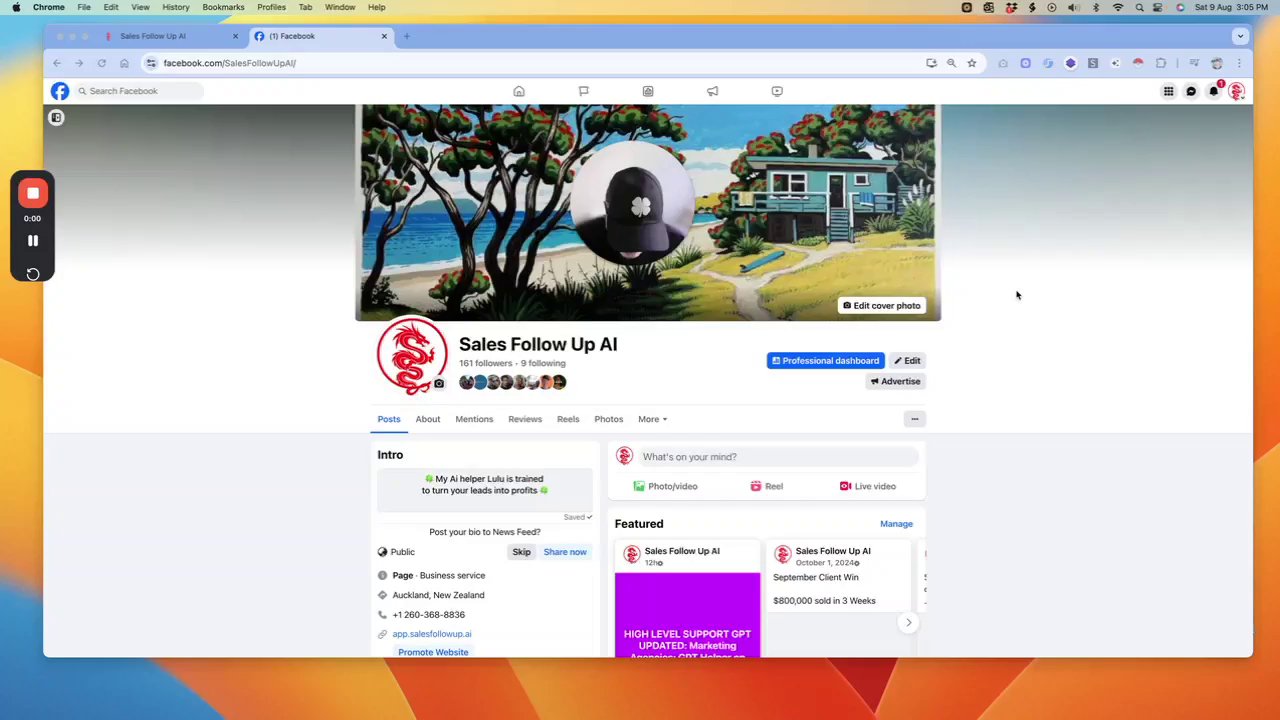Image resolution: width=1280 pixels, height=720 pixels.
Task: Open the Pages flag icon in navigation
Action: pos(584,91)
